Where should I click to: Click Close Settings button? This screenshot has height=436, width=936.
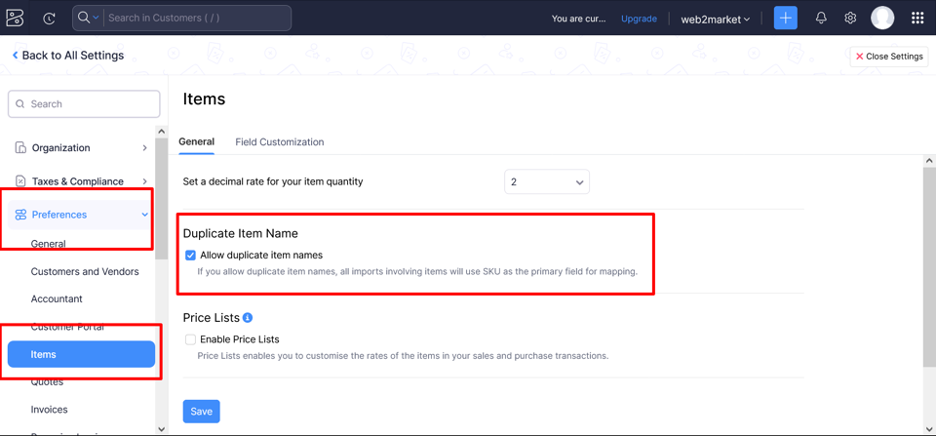tap(889, 57)
